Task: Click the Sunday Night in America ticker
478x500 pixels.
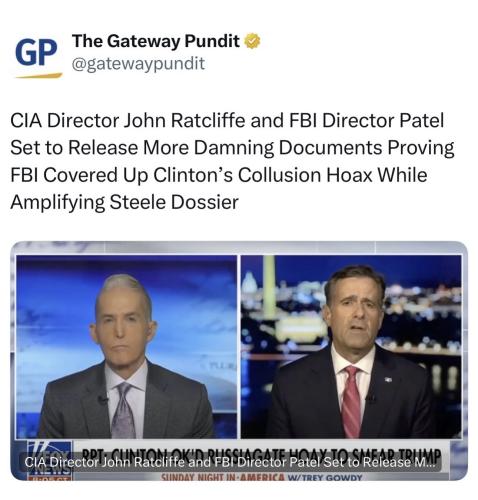Action: (222, 477)
